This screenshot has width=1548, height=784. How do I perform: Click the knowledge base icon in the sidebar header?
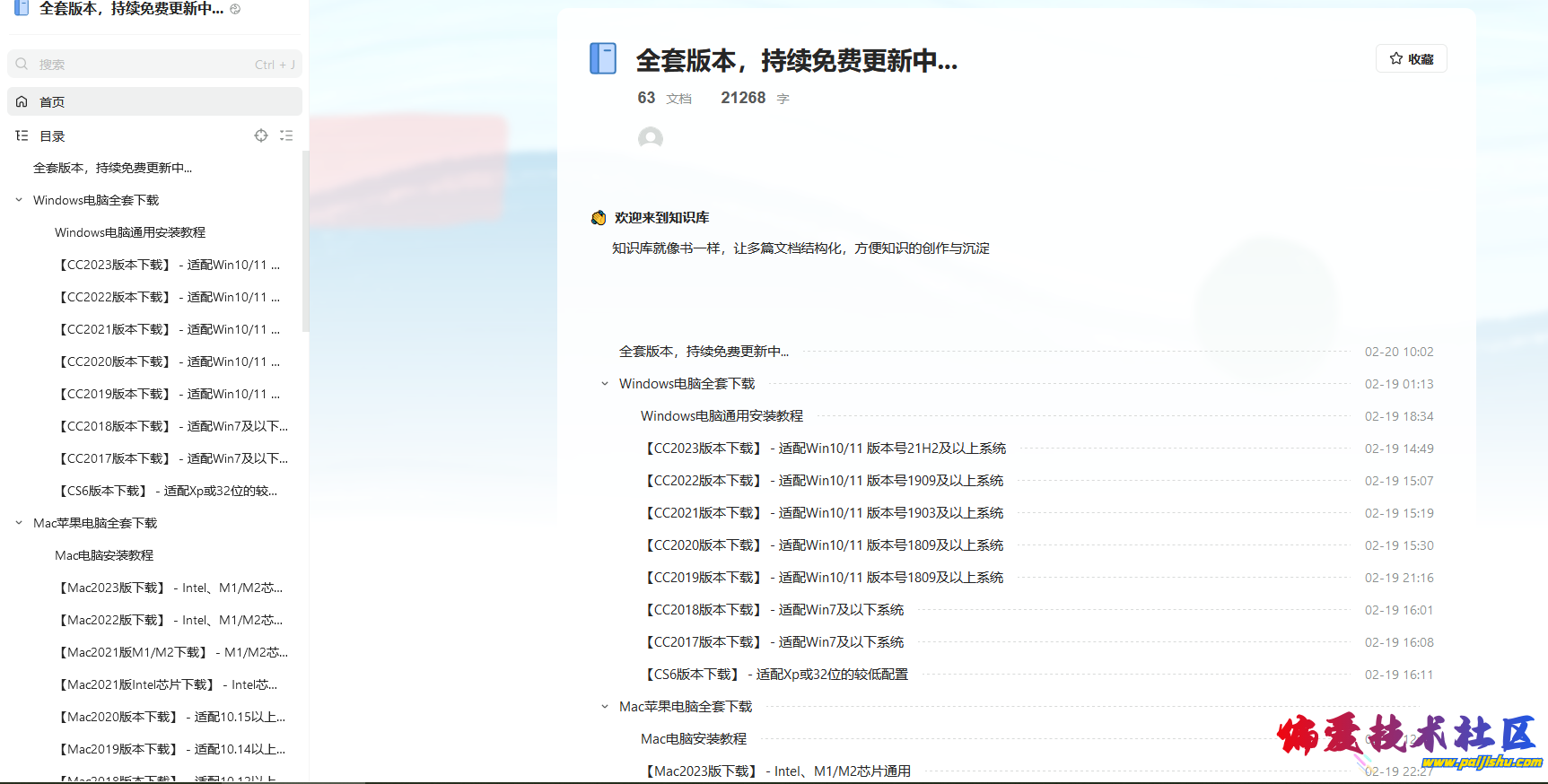click(x=22, y=8)
